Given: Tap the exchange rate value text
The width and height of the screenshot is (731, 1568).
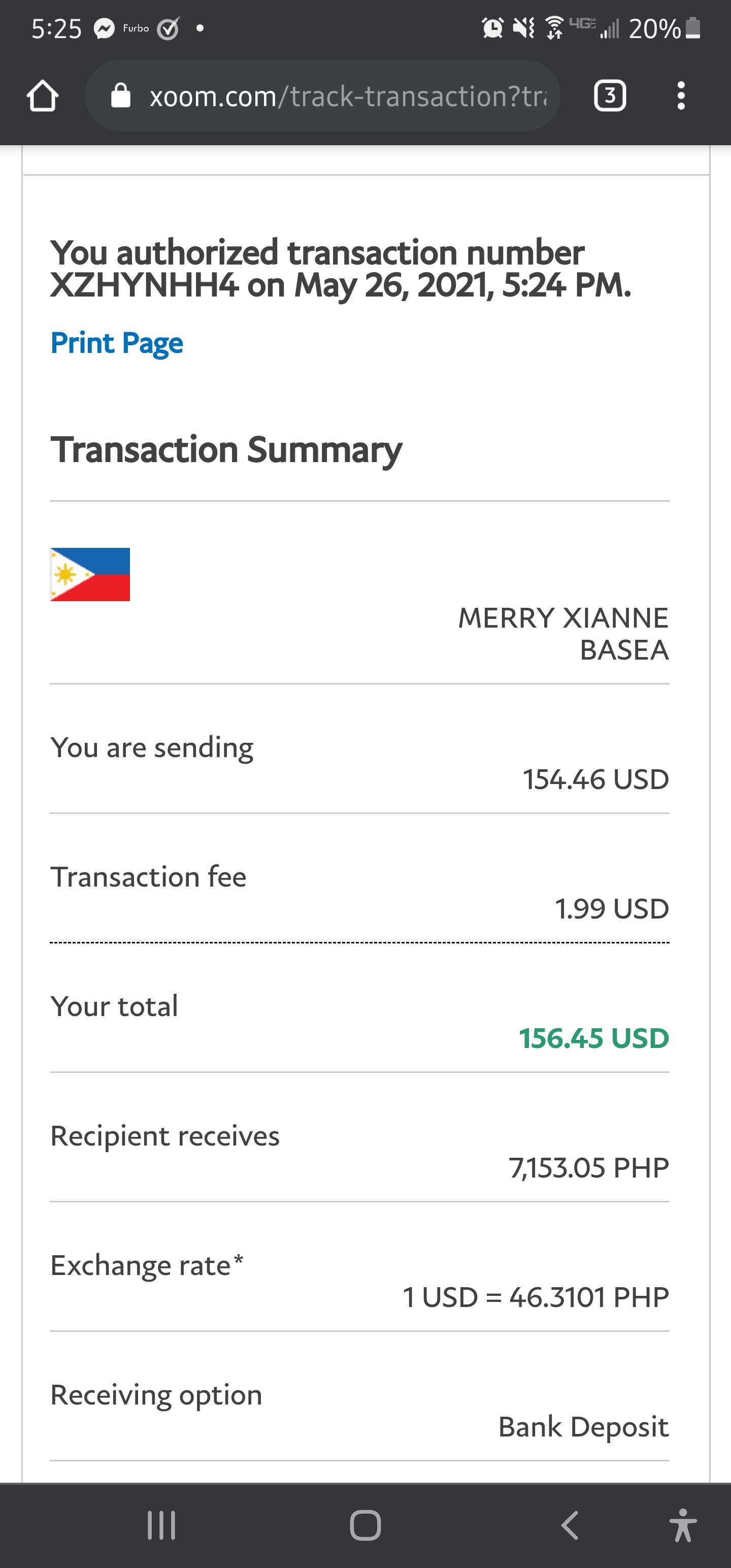Looking at the screenshot, I should coord(536,1297).
